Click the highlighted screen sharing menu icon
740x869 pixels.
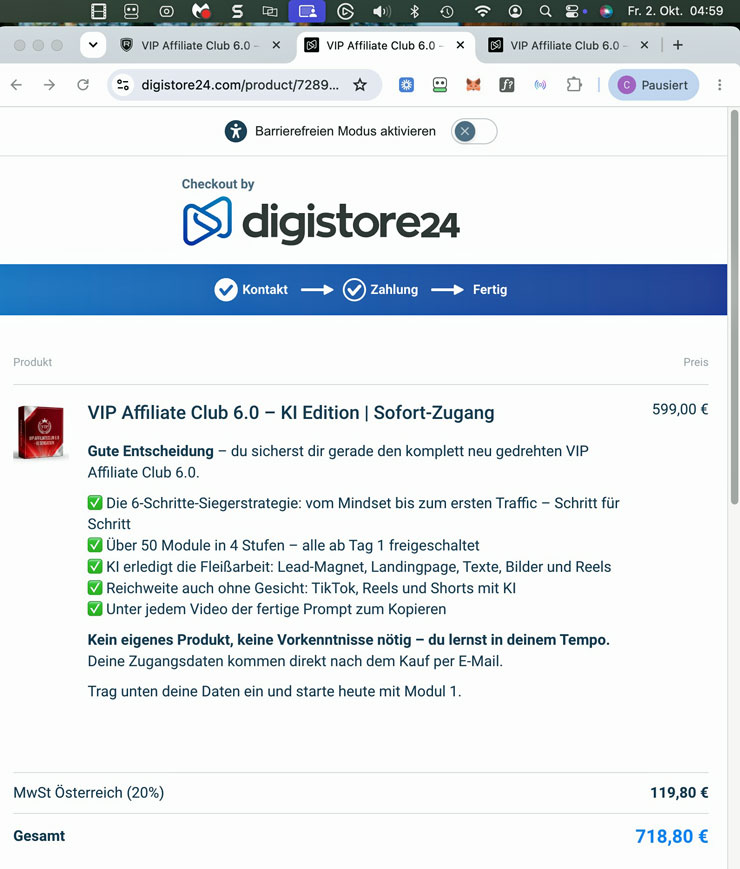tap(308, 11)
